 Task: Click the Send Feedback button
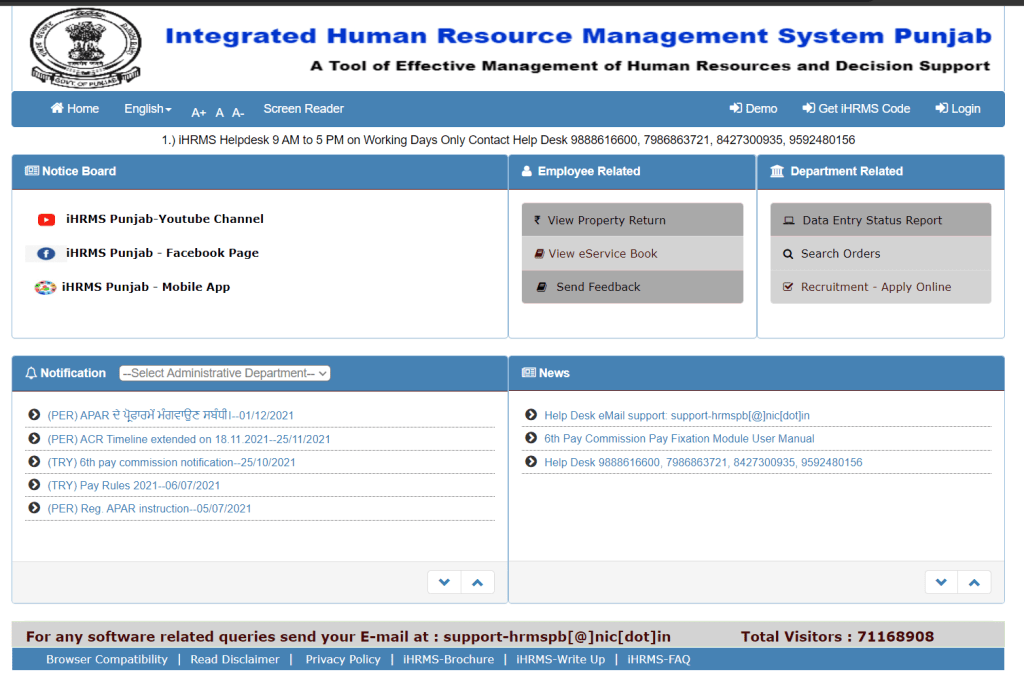(x=632, y=287)
